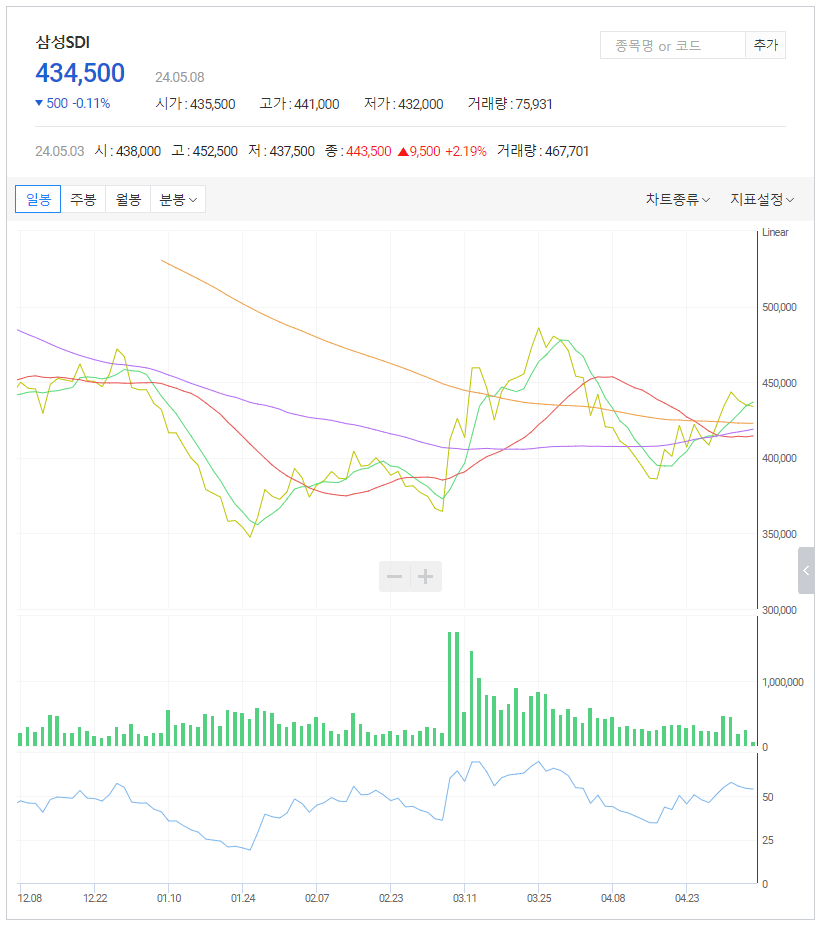Click the 12.08 date axis label
This screenshot has height=933, width=825.
click(30, 898)
